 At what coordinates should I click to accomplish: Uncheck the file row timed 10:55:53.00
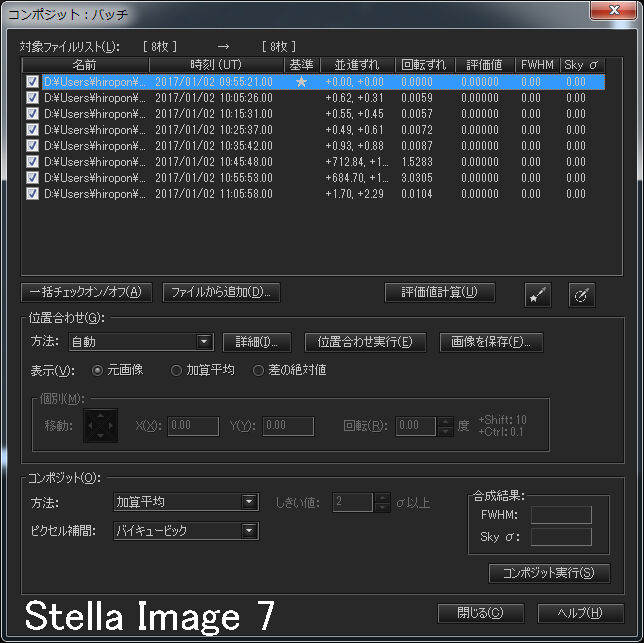coord(32,178)
